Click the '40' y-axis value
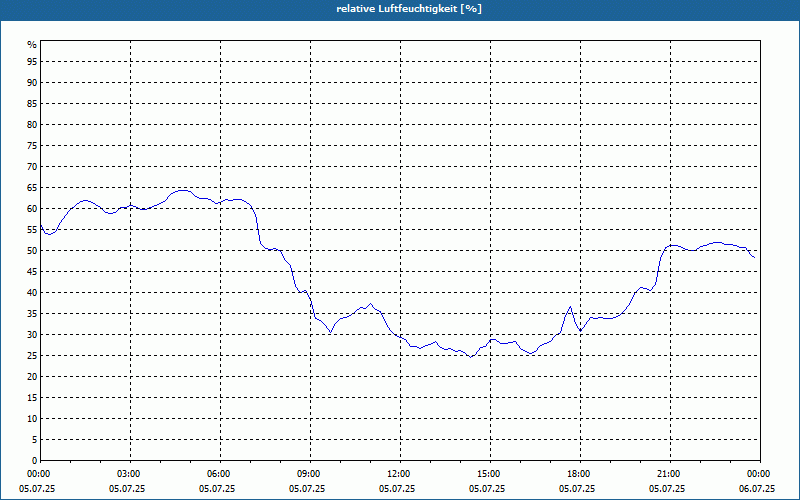Image resolution: width=800 pixels, height=500 pixels. [32, 293]
